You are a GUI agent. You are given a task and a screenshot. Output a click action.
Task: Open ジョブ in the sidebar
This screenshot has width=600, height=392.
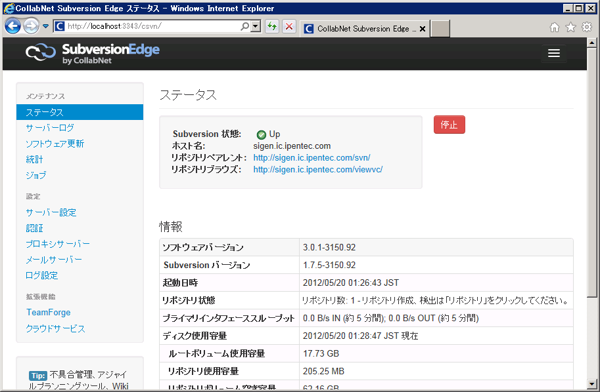[x=36, y=175]
